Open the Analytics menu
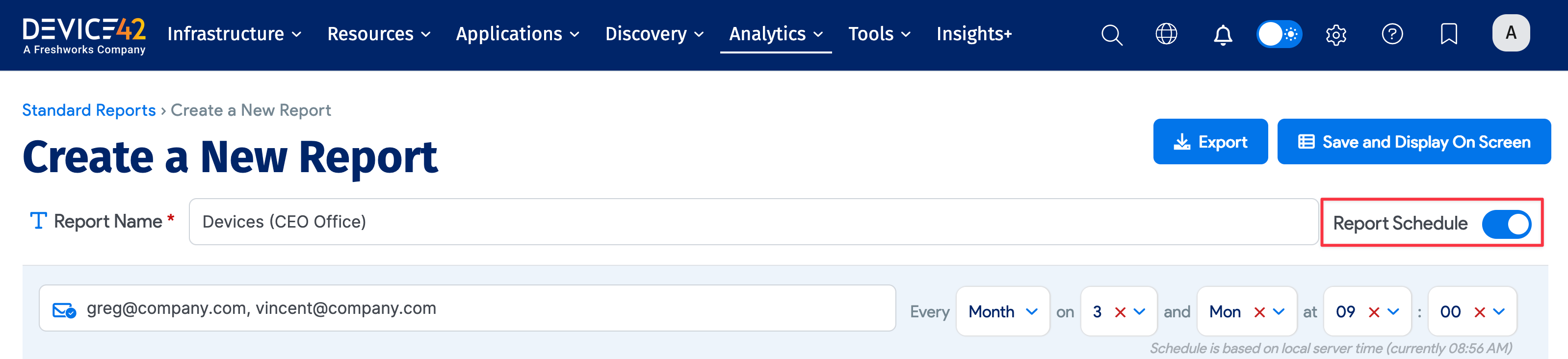The width and height of the screenshot is (1568, 359). pos(775,34)
